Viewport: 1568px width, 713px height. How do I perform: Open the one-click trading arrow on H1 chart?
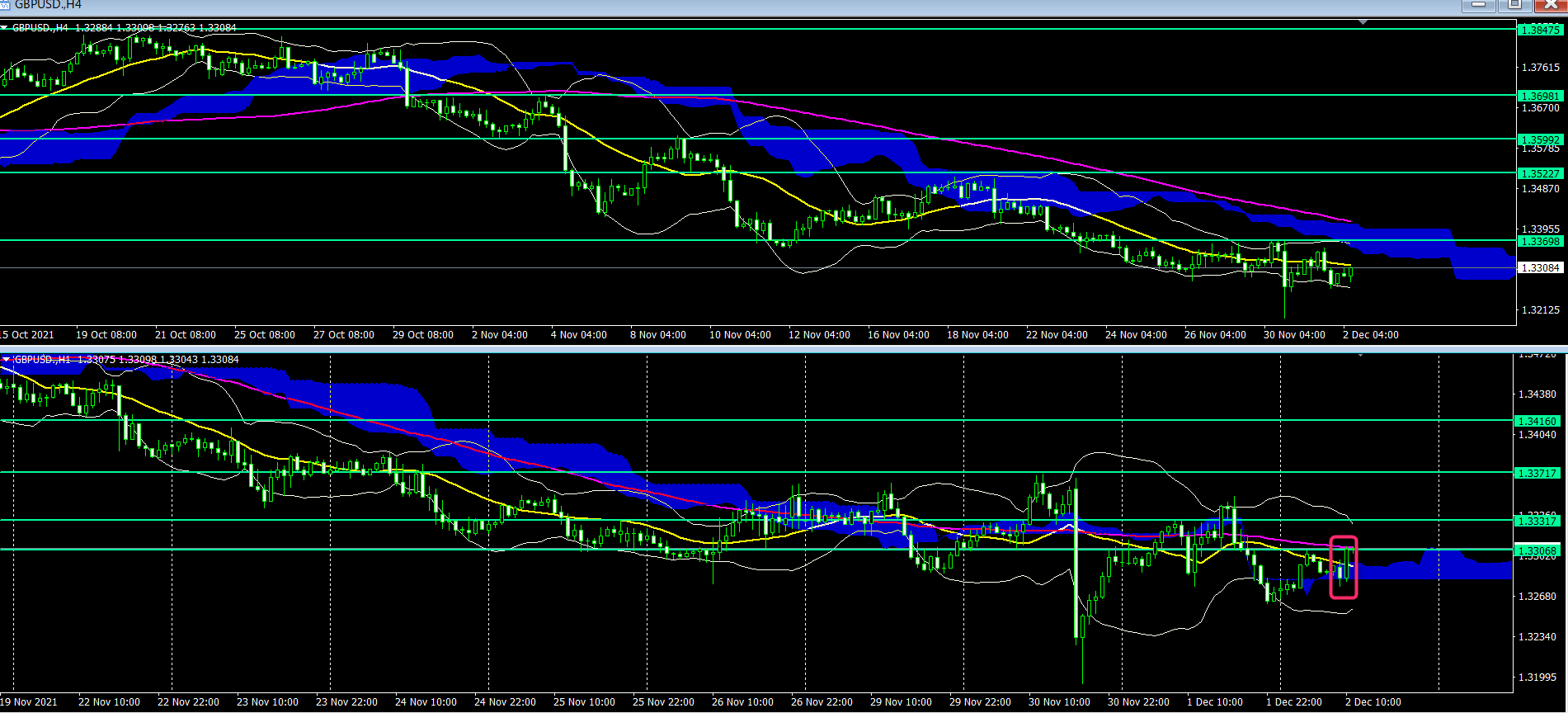(x=6, y=360)
